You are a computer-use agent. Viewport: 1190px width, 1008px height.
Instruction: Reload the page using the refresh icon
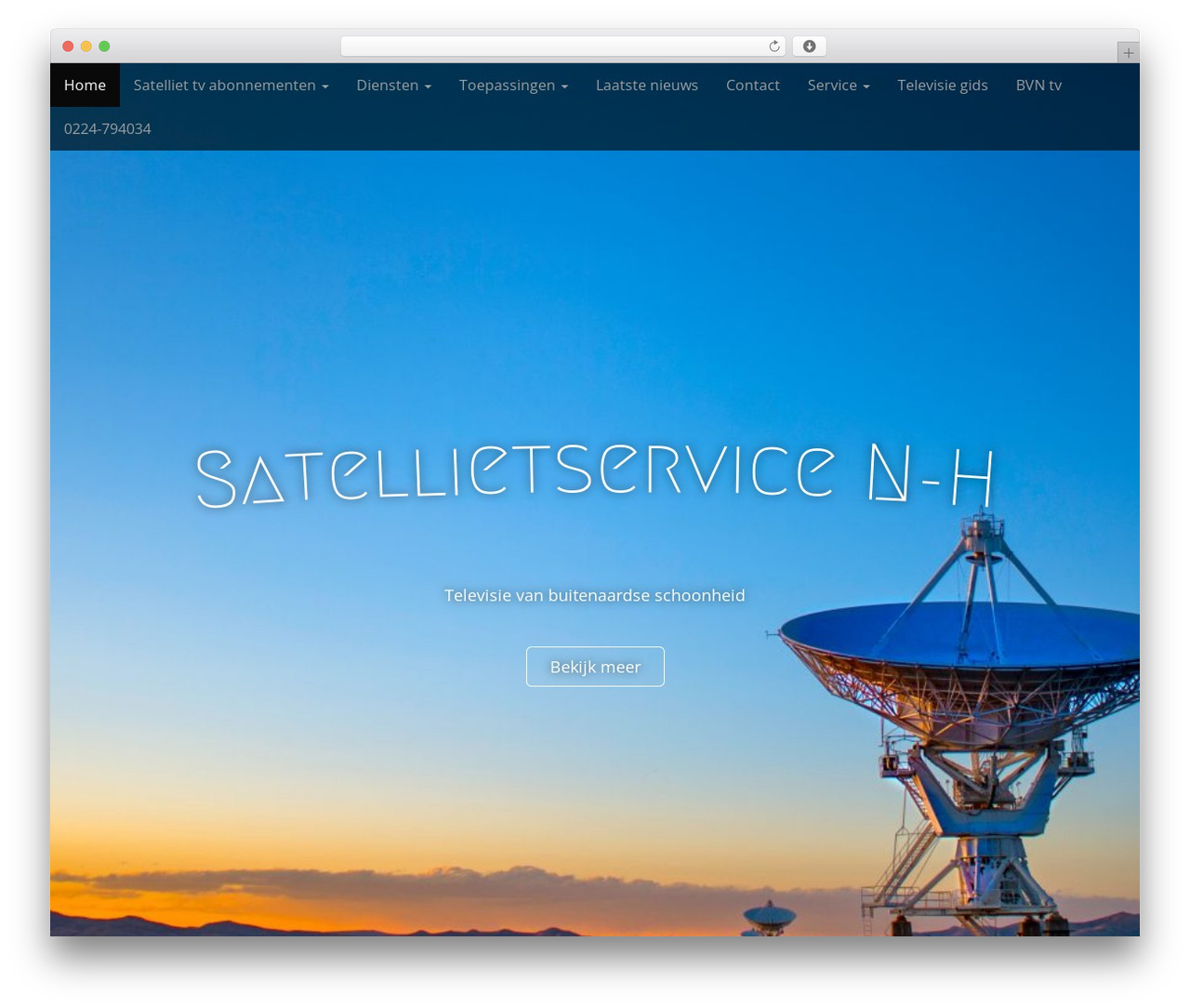[x=773, y=46]
